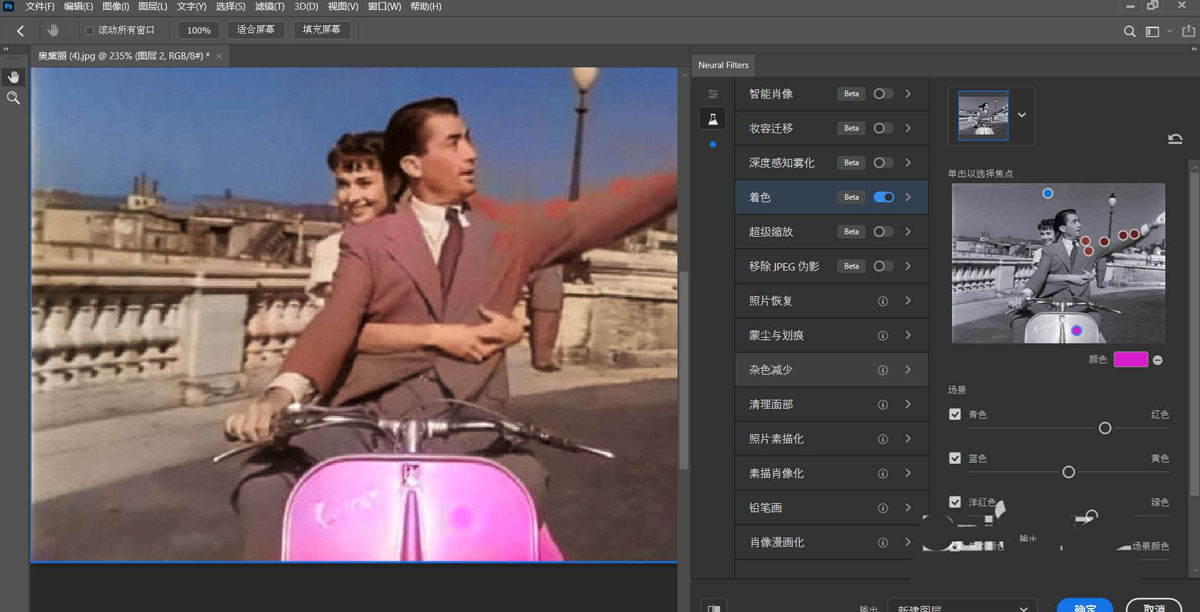Select the Hand tool in left toolbar
This screenshot has height=612, width=1200.
tap(13, 76)
